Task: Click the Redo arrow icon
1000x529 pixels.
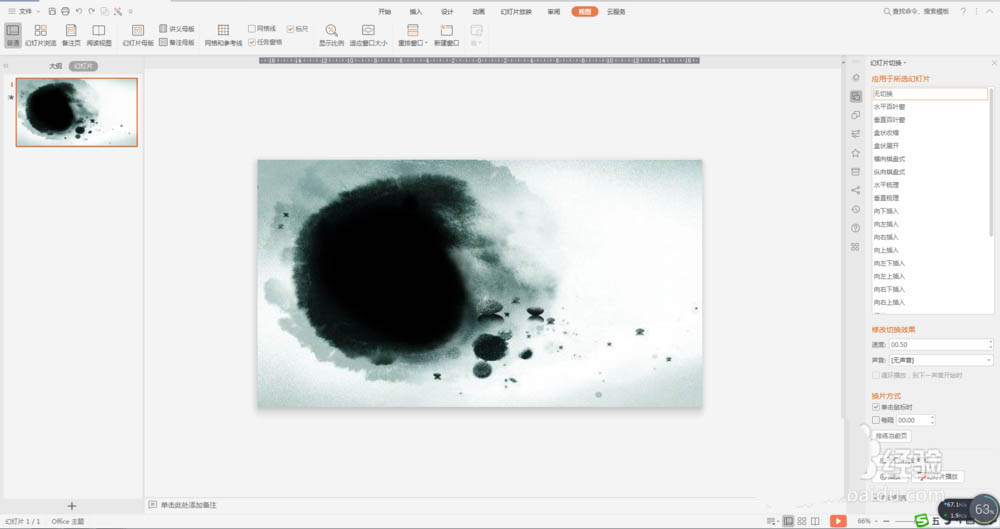Action: click(x=91, y=11)
